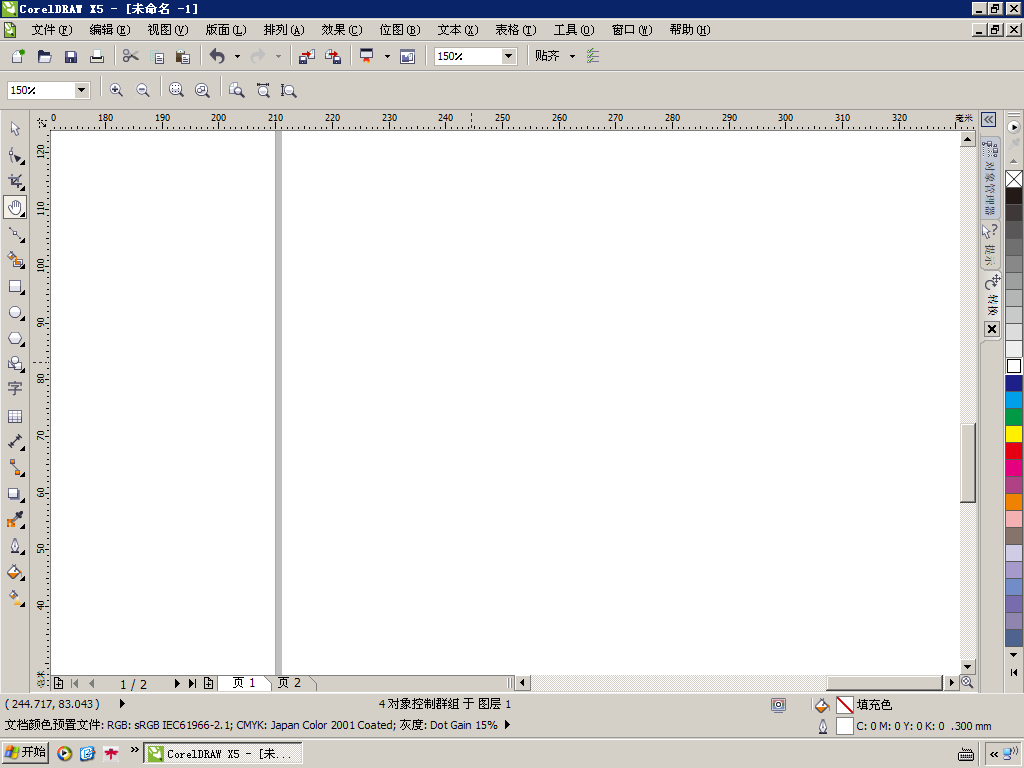Expand the cursor coordinates status arrow

122,703
